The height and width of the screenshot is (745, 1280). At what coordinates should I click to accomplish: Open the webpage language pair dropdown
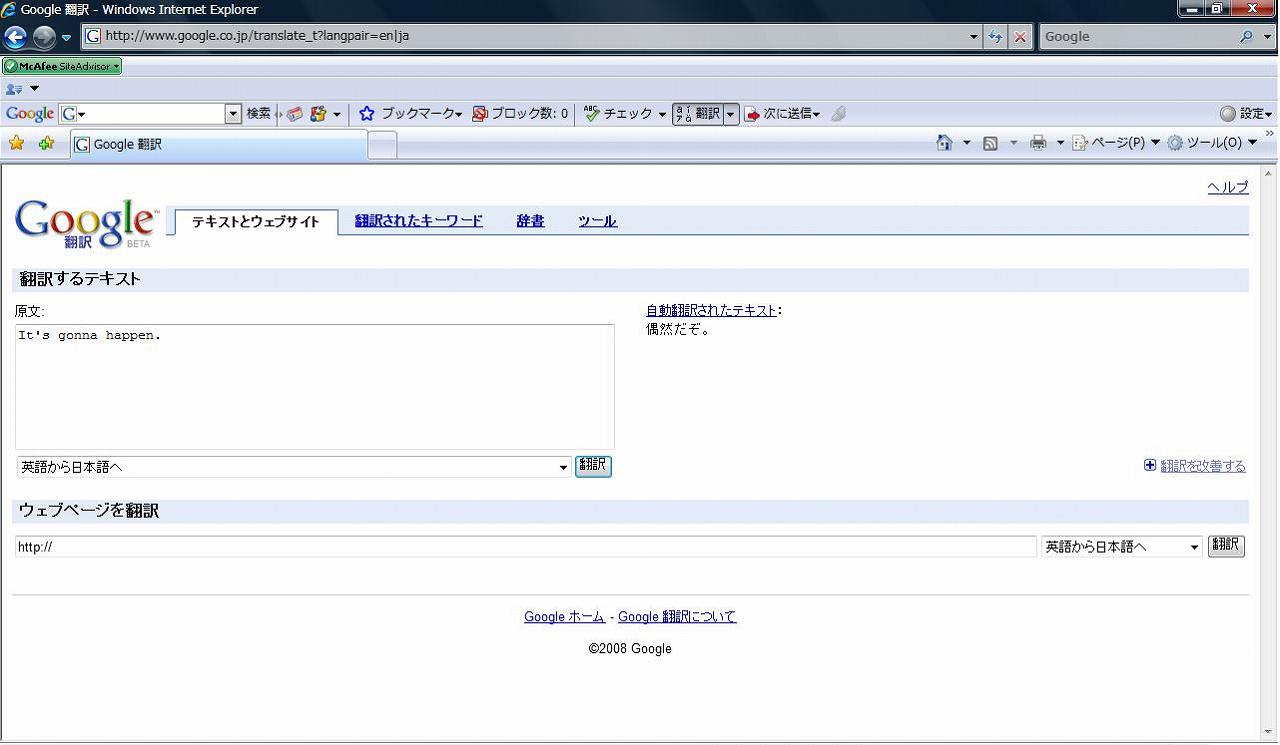(1122, 547)
